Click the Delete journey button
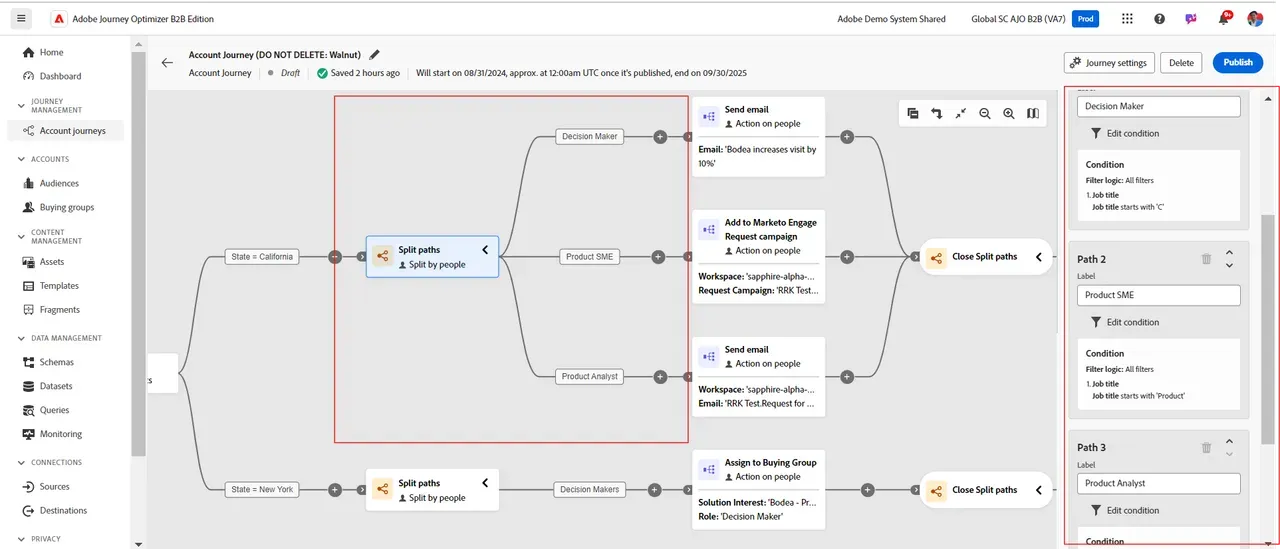This screenshot has width=1280, height=549. 1181,62
